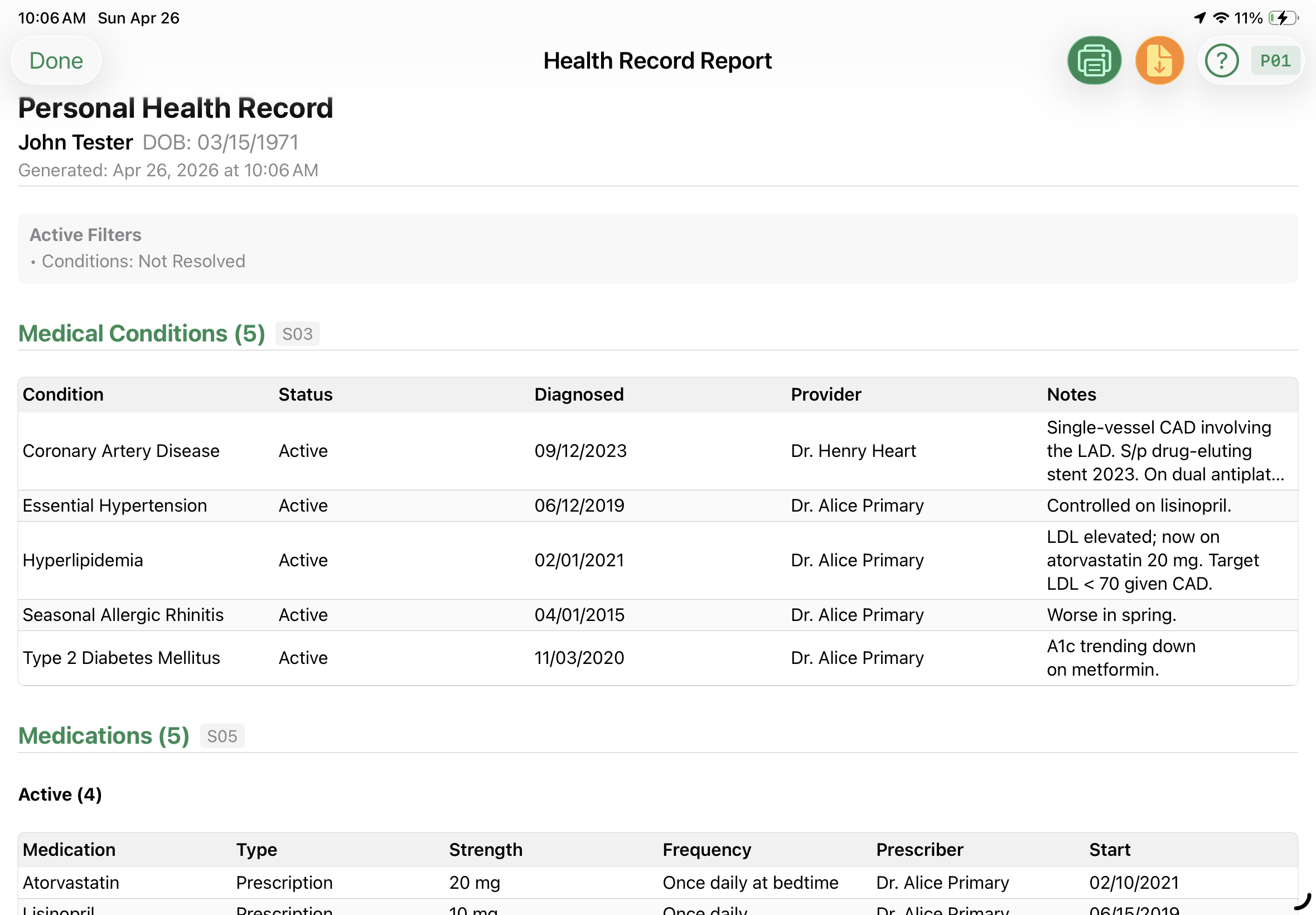Viewport: 1316px width, 915px height.
Task: Click 'Conditions: Not Resolved' filter
Action: 143,261
